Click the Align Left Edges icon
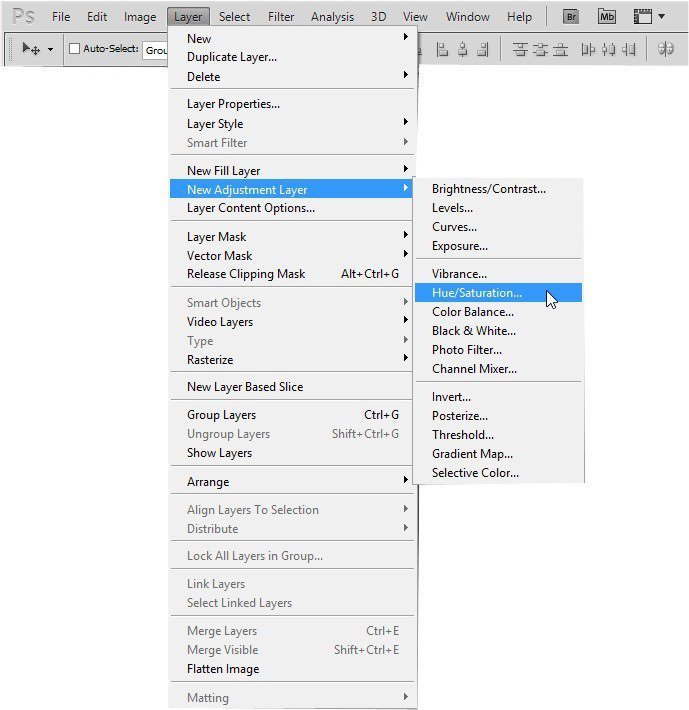The image size is (689, 710). (x=442, y=49)
